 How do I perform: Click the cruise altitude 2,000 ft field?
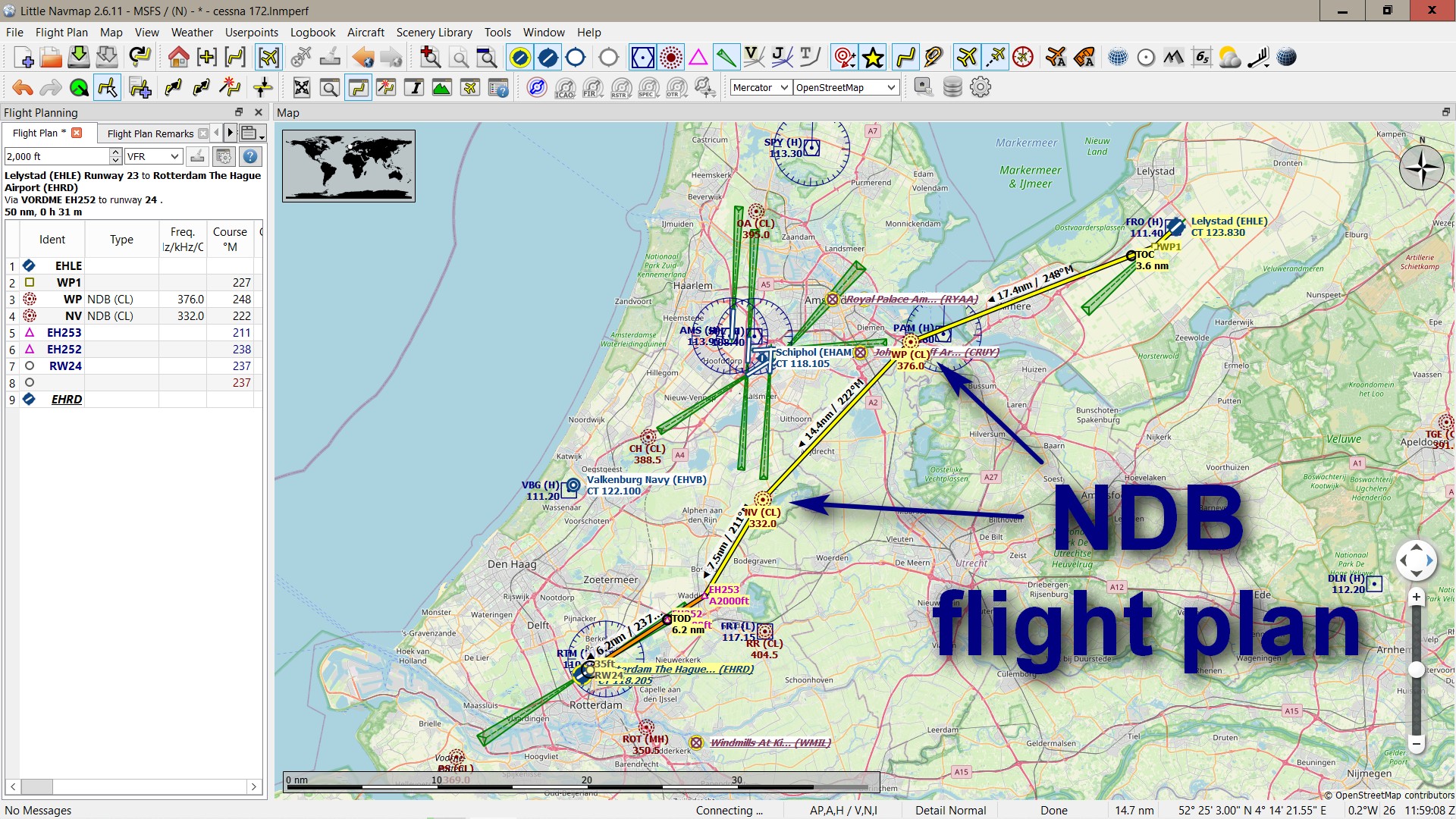click(x=56, y=156)
